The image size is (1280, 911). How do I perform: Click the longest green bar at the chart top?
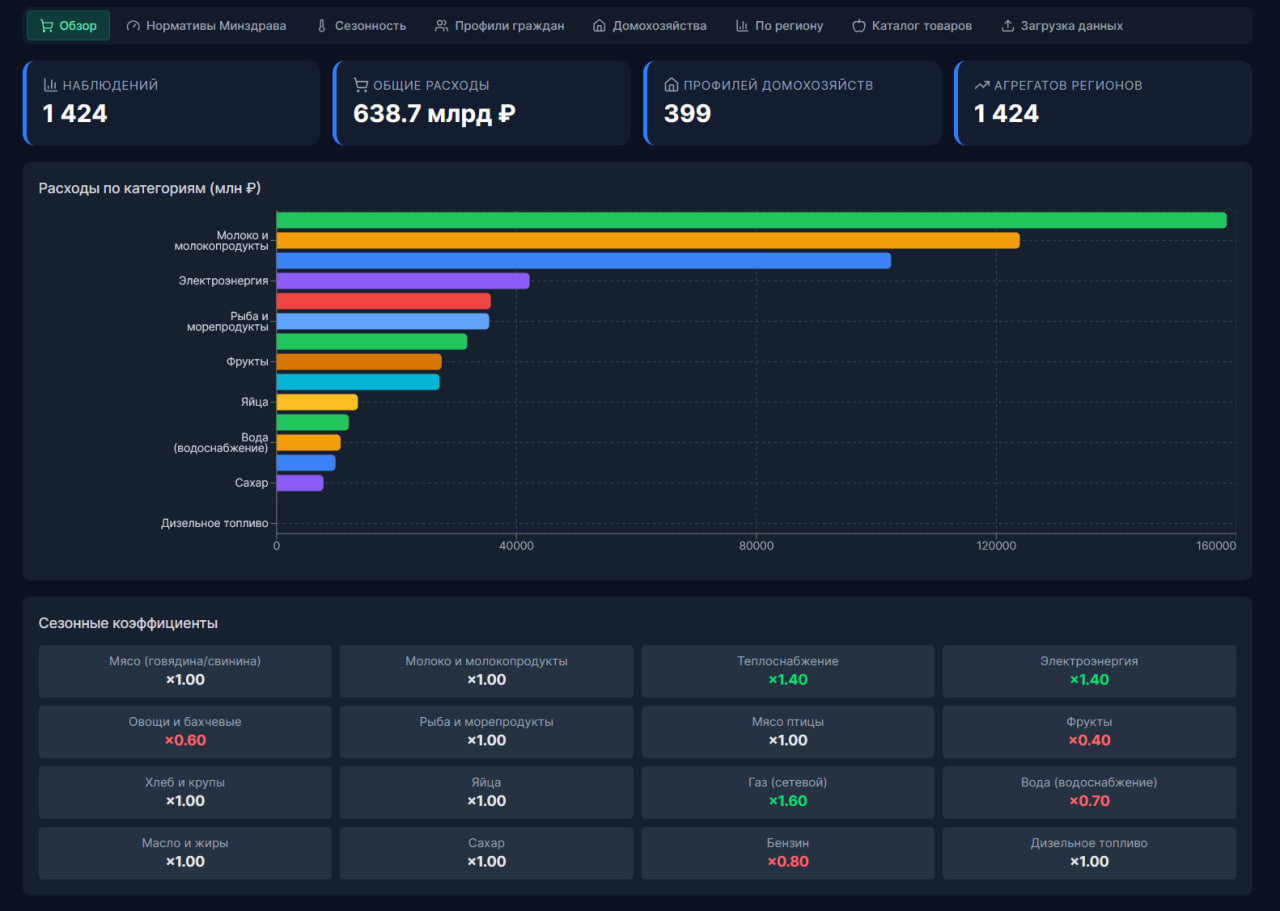point(751,220)
